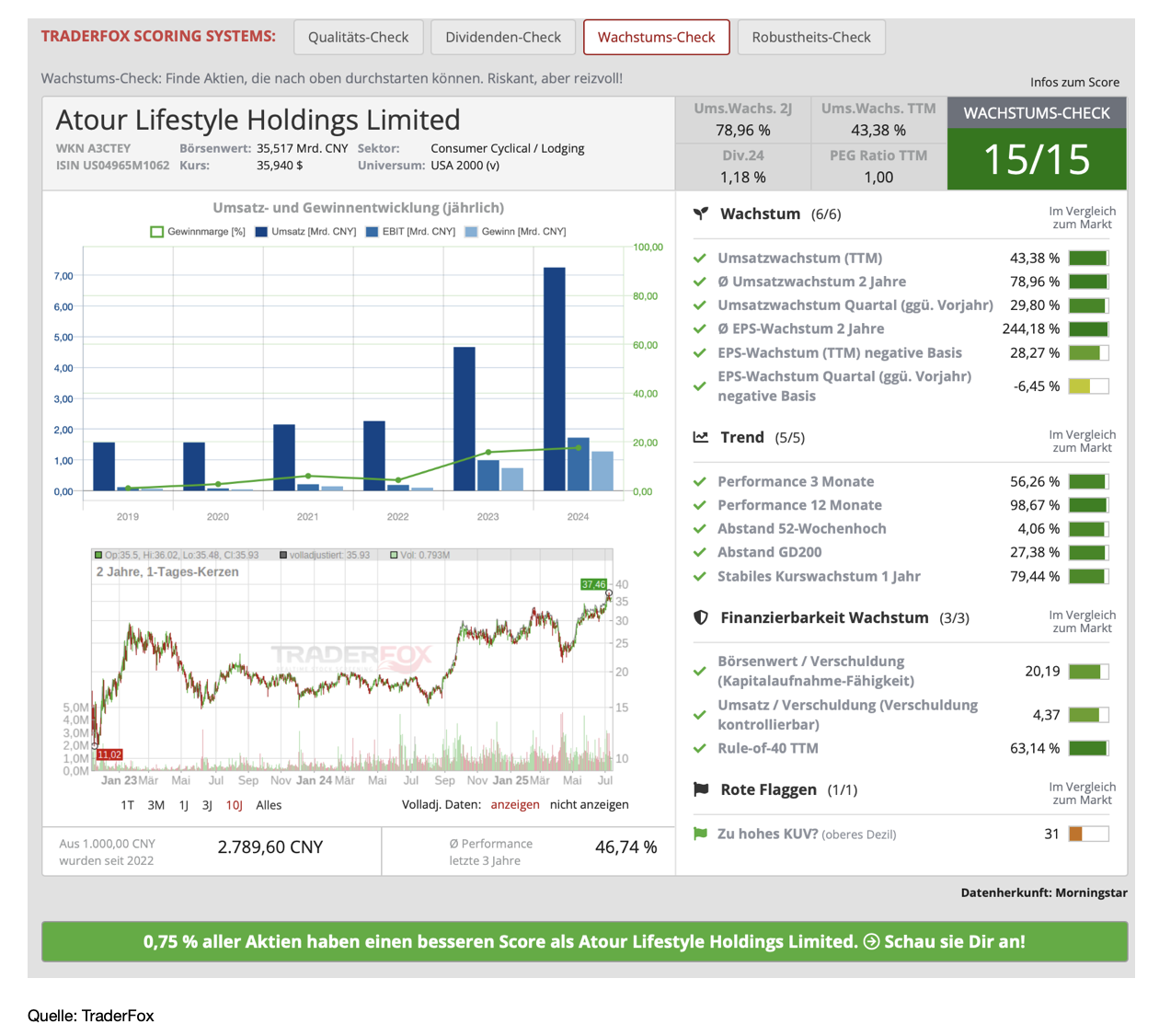The image size is (1159, 1036).
Task: Toggle the Gewinn [Mrd. CNY] legend series
Action: pos(515,232)
